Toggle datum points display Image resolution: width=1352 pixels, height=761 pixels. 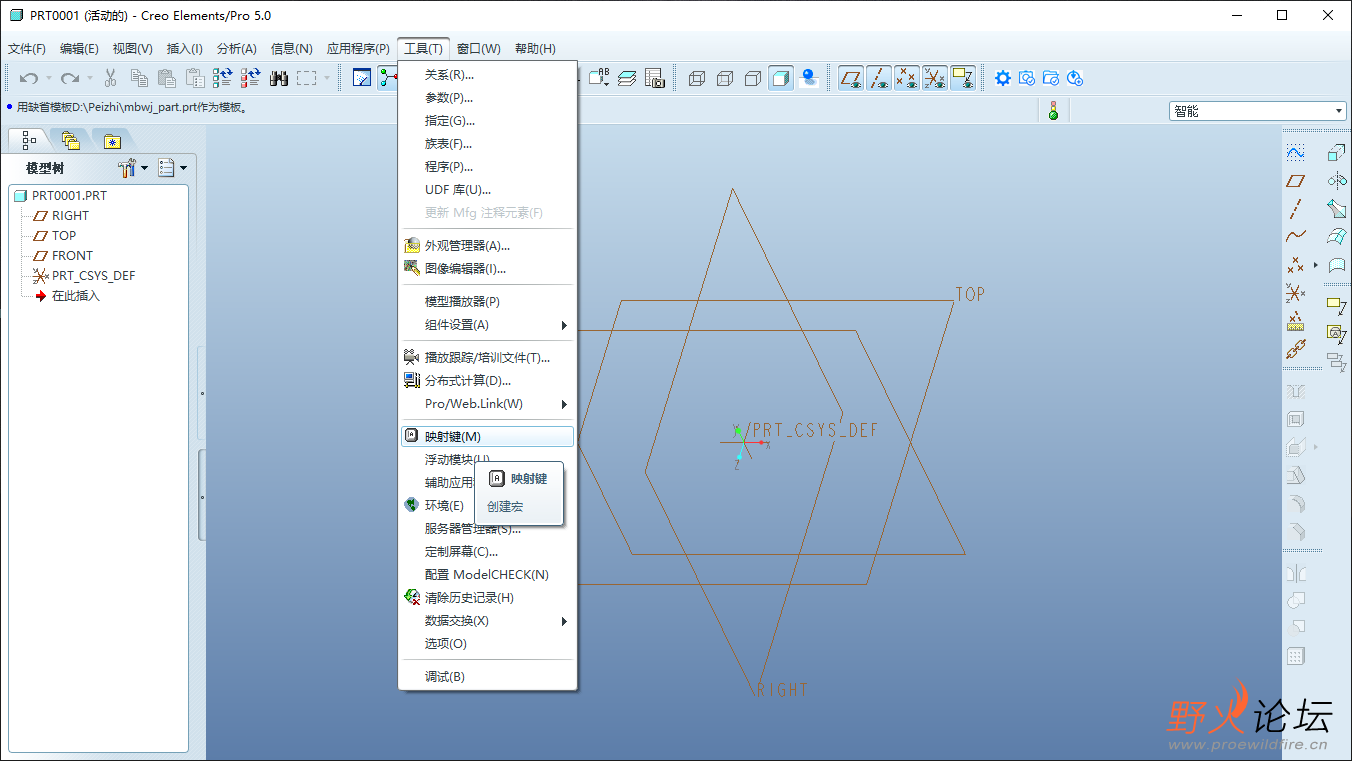click(907, 78)
